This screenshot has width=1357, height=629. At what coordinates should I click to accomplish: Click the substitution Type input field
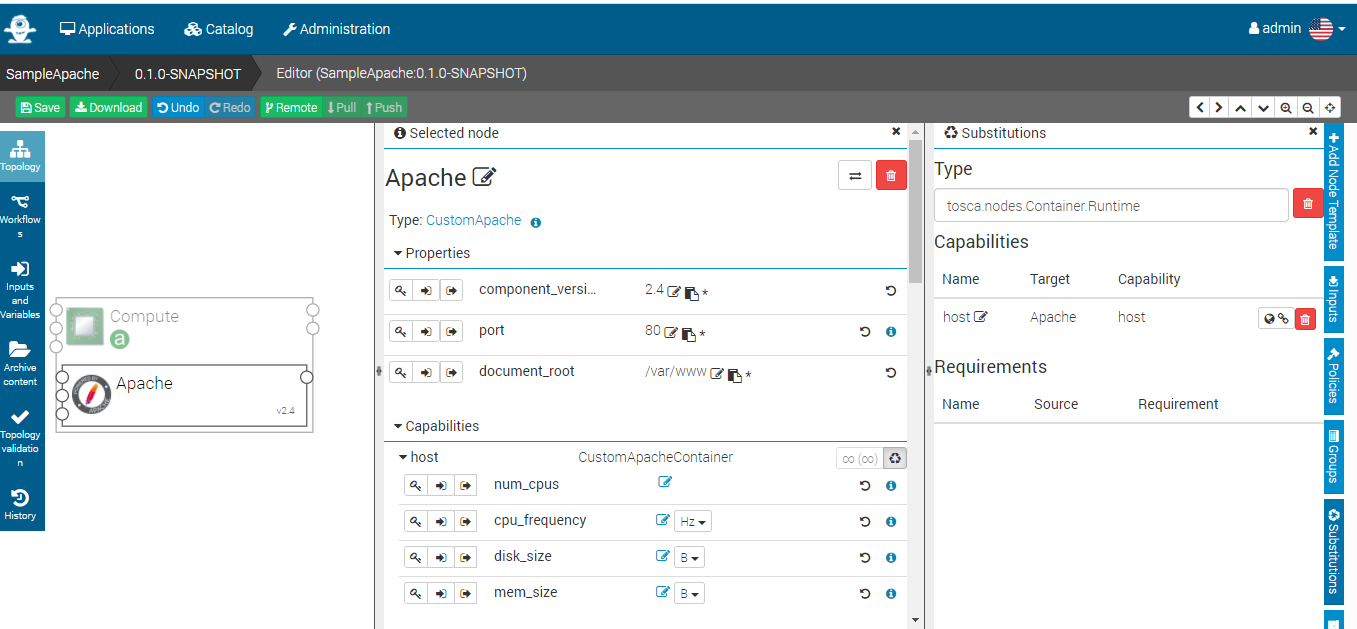[x=1110, y=206]
